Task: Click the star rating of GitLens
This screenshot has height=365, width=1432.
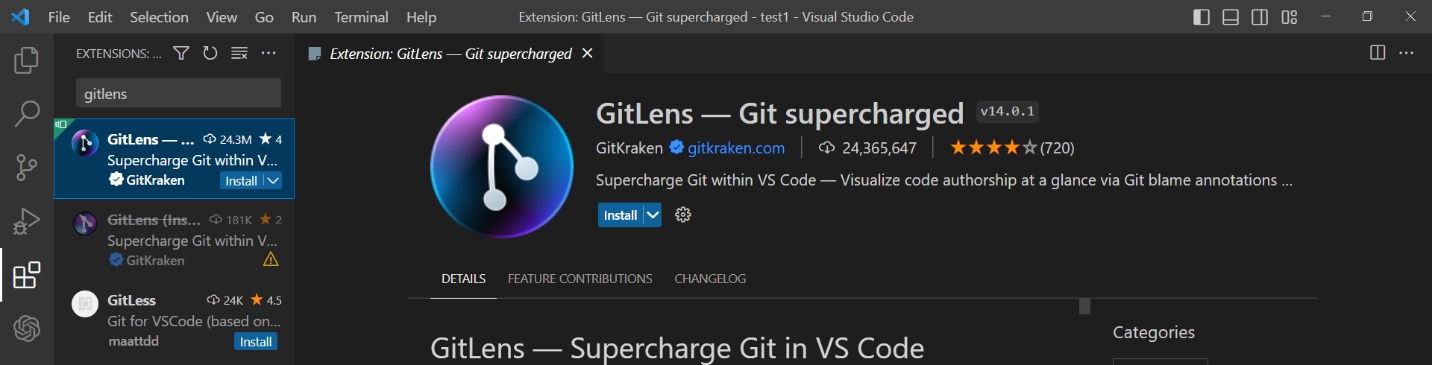Action: (994, 148)
